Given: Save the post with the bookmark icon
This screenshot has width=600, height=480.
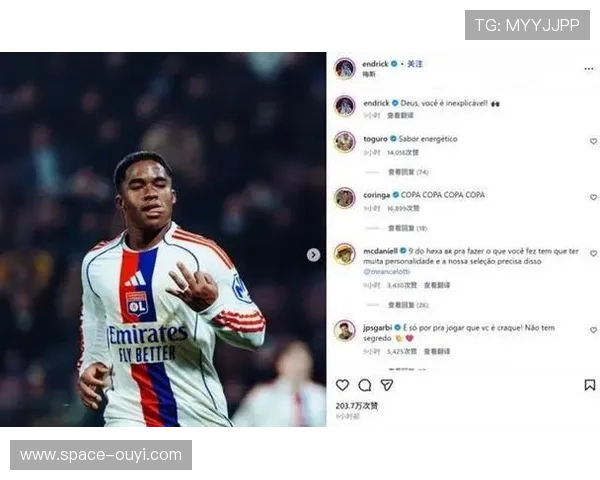Looking at the screenshot, I should pos(589,385).
